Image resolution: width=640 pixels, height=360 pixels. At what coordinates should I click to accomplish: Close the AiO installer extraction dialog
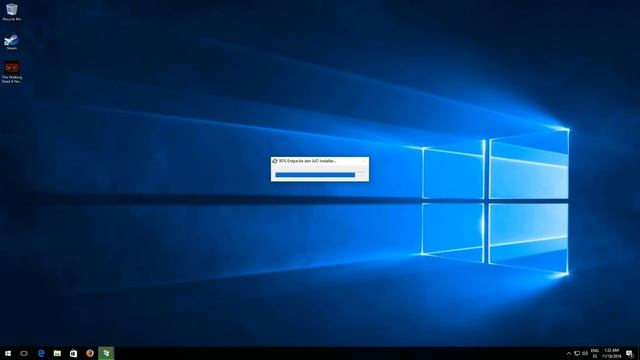point(364,161)
